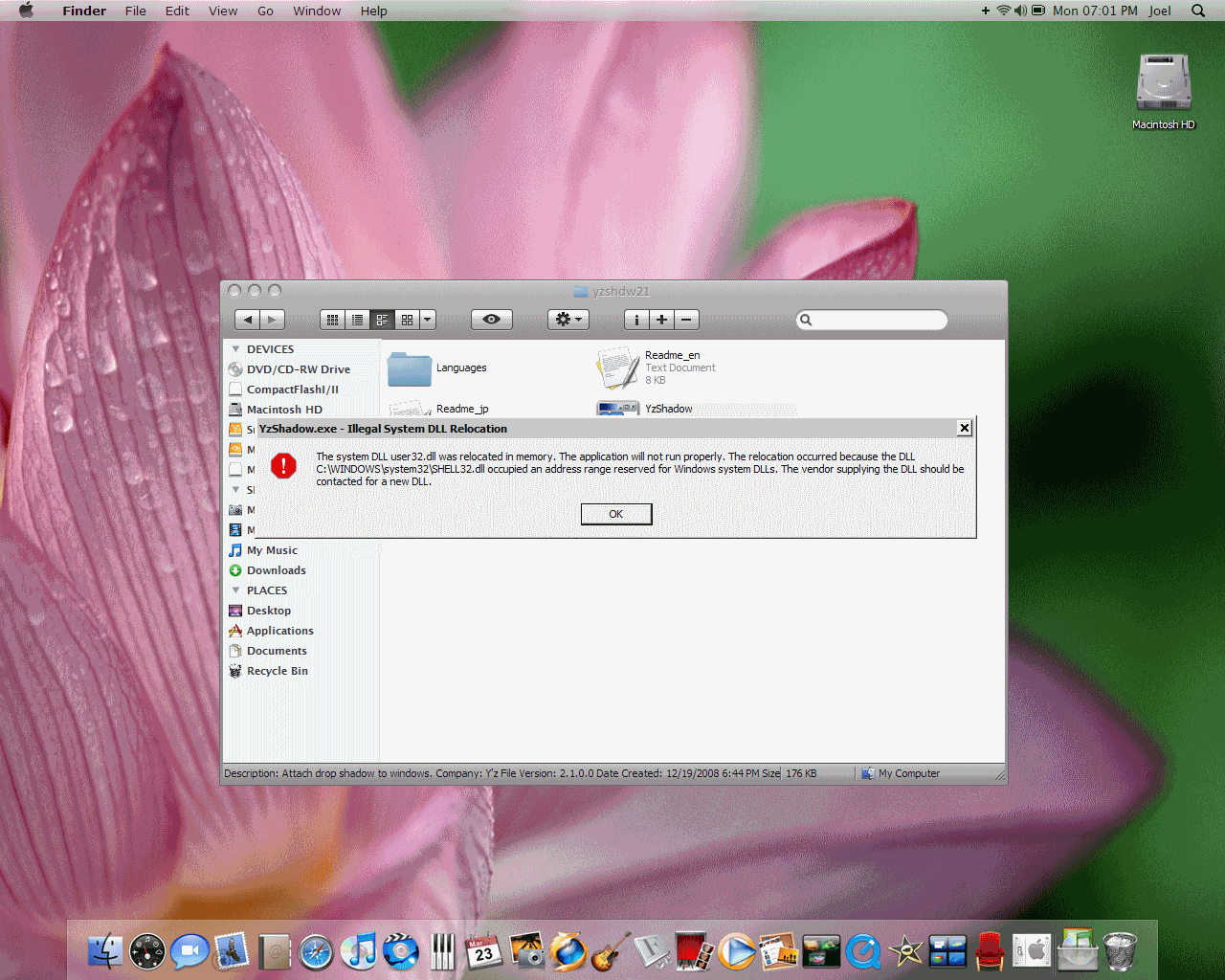The image size is (1225, 980).
Task: Click the user name Joel in menu bar
Action: click(1160, 11)
